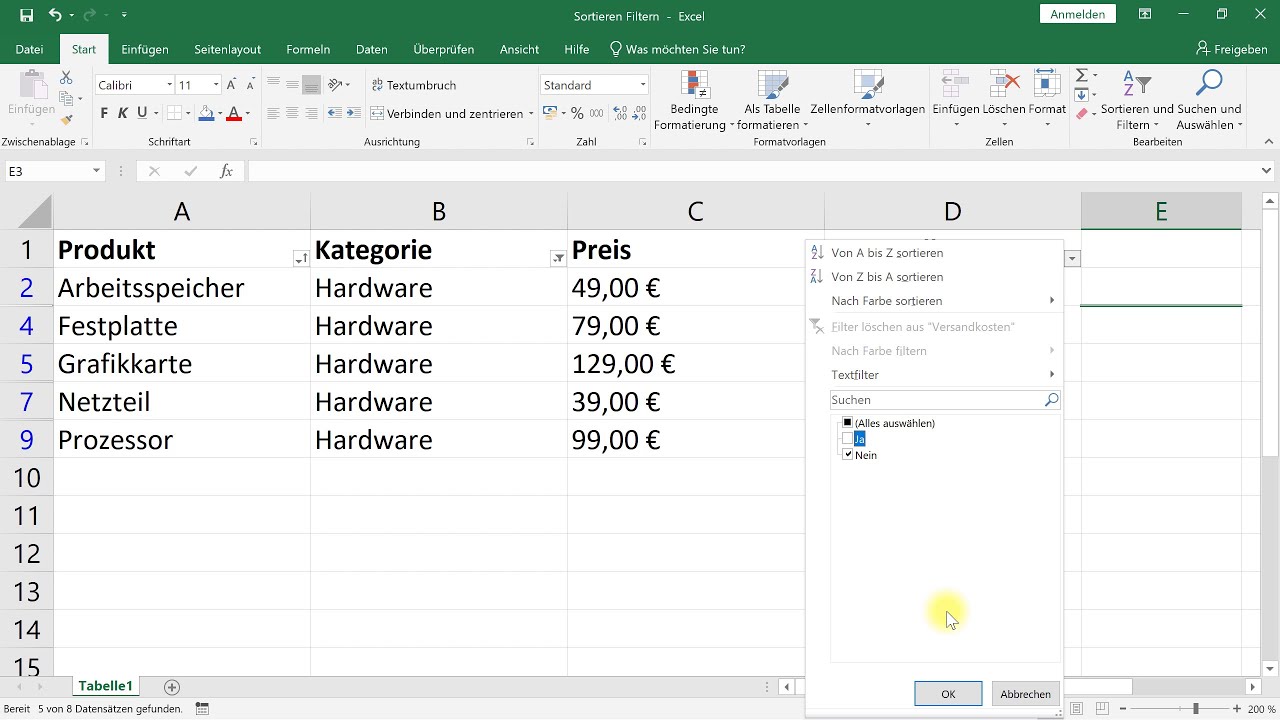The height and width of the screenshot is (720, 1280).
Task: Apply fill color with paint bucket icon
Action: (206, 113)
